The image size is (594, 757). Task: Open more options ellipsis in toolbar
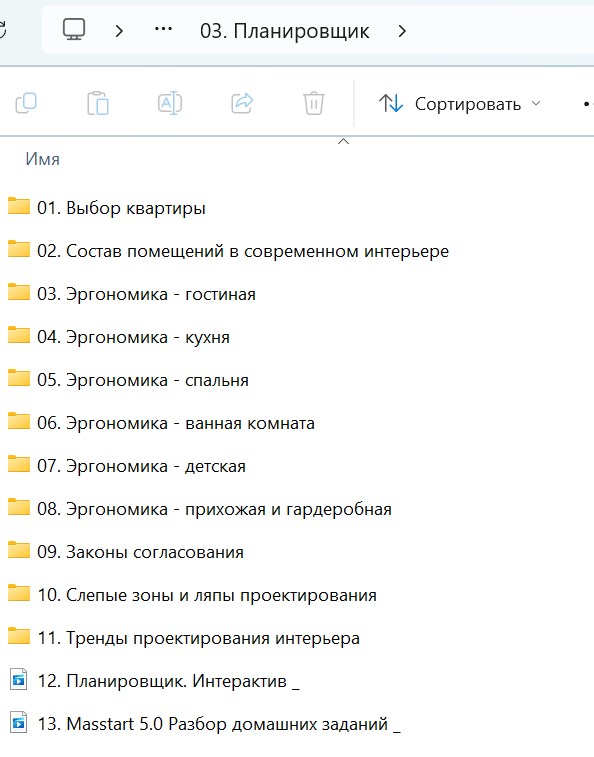588,104
